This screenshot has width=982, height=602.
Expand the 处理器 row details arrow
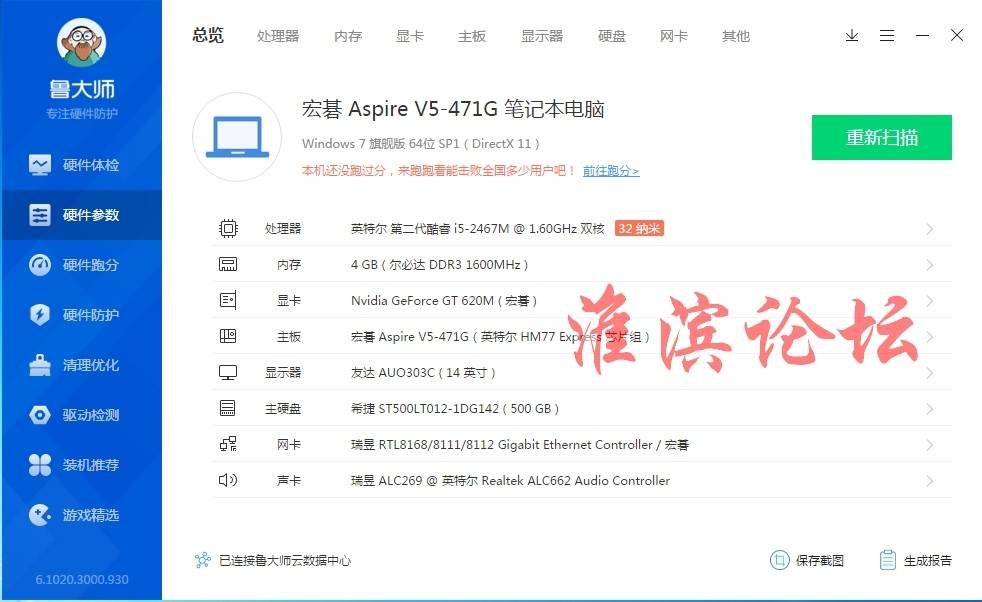tap(930, 229)
